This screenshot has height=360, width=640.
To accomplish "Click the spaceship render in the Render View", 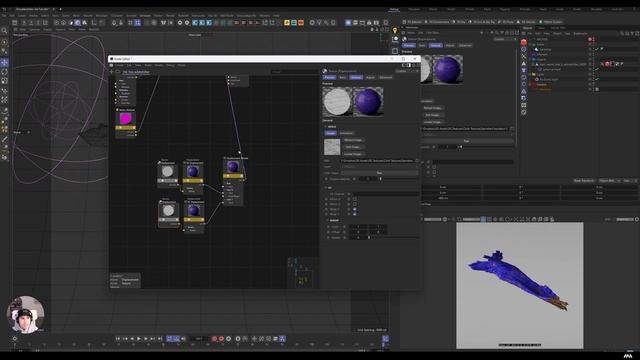I will coord(519,280).
